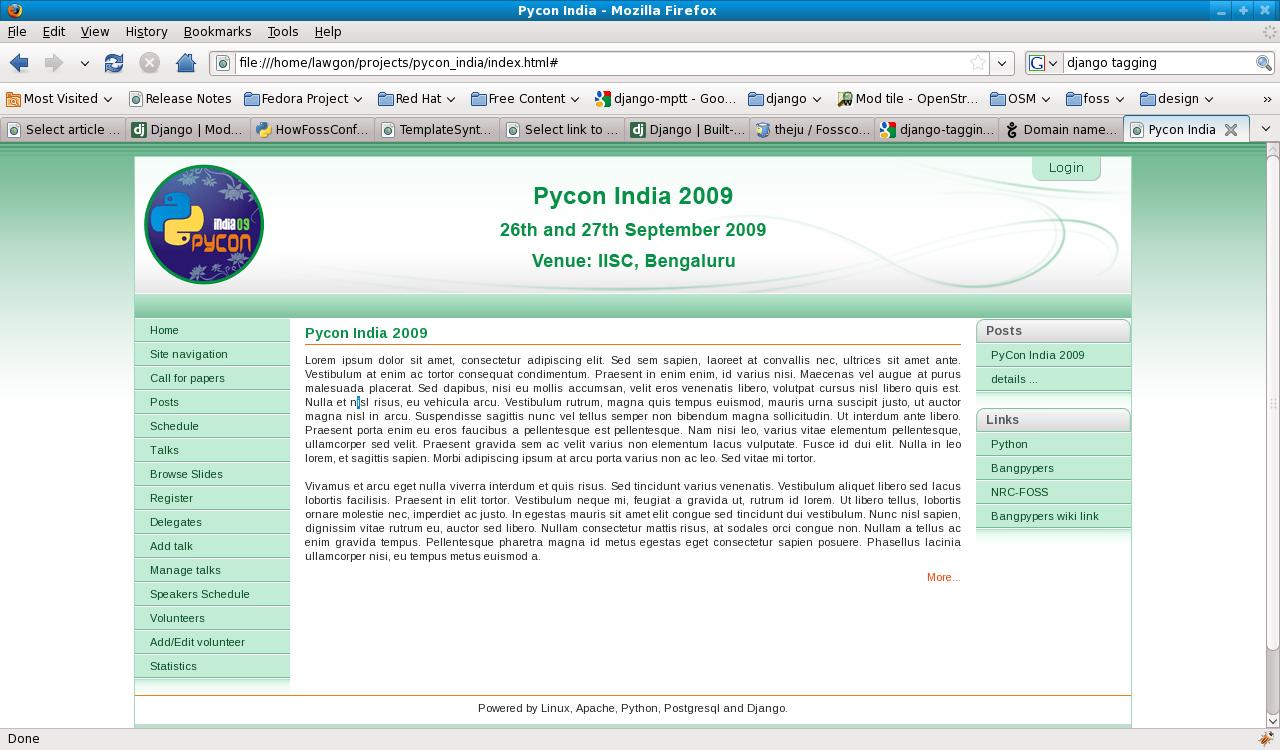Open the Bookmarks menu

(217, 32)
